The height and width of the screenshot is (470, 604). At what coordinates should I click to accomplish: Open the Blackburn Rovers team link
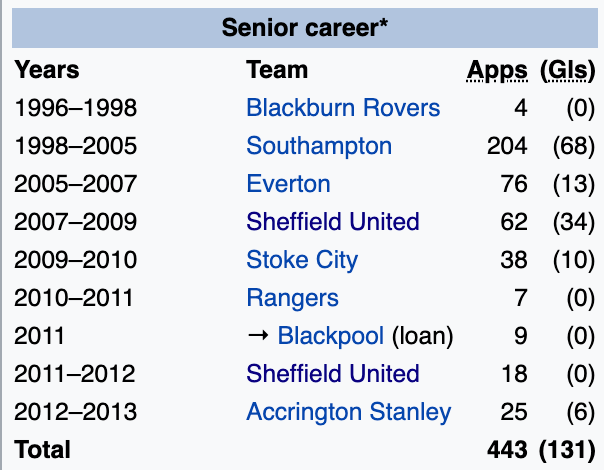click(343, 108)
